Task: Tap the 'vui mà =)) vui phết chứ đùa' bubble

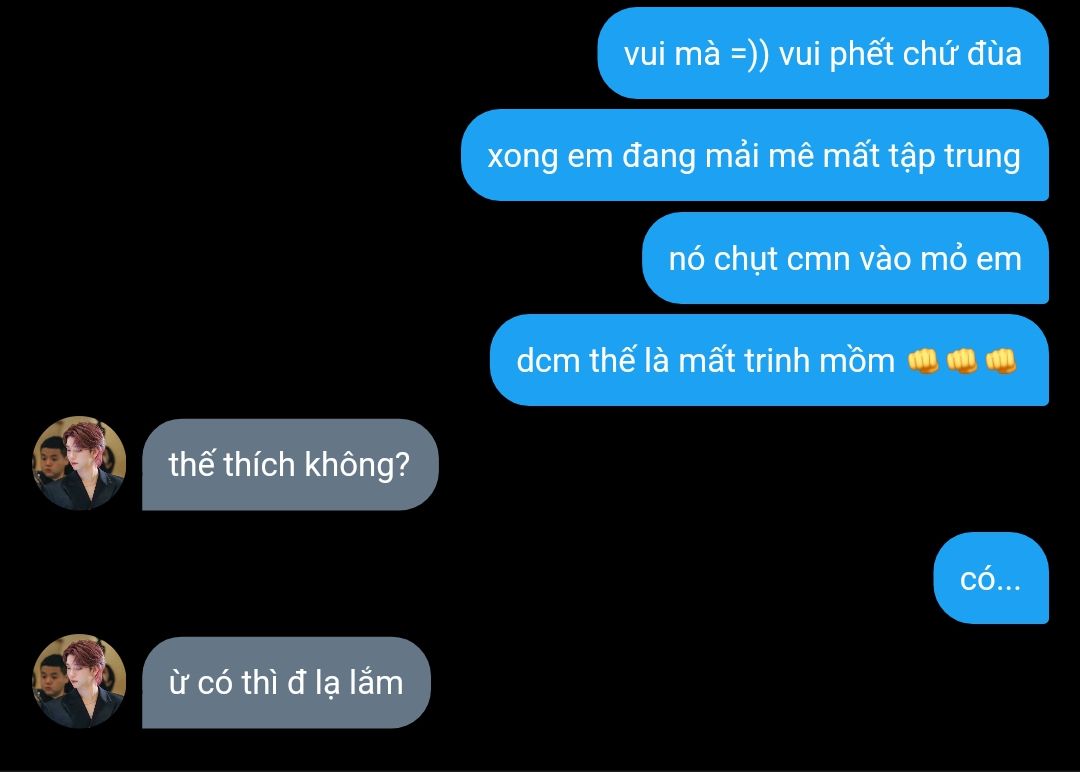Action: [823, 53]
